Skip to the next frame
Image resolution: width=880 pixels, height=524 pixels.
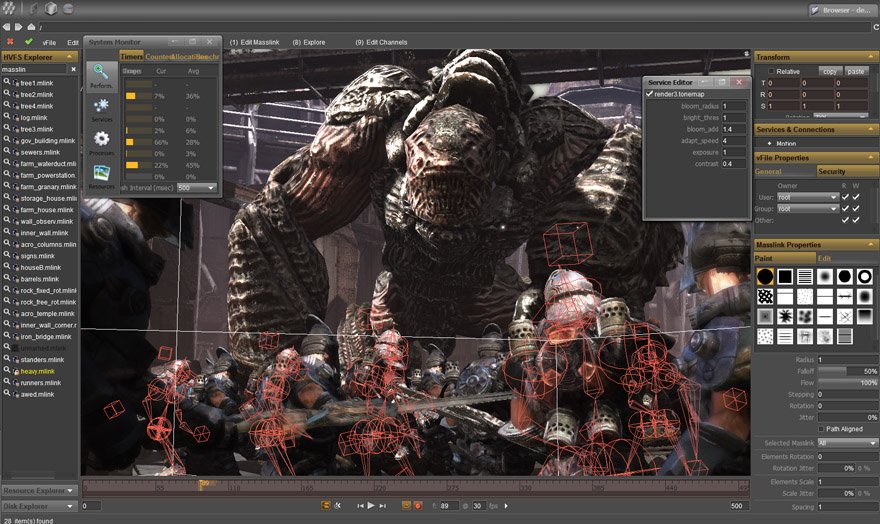click(x=382, y=505)
